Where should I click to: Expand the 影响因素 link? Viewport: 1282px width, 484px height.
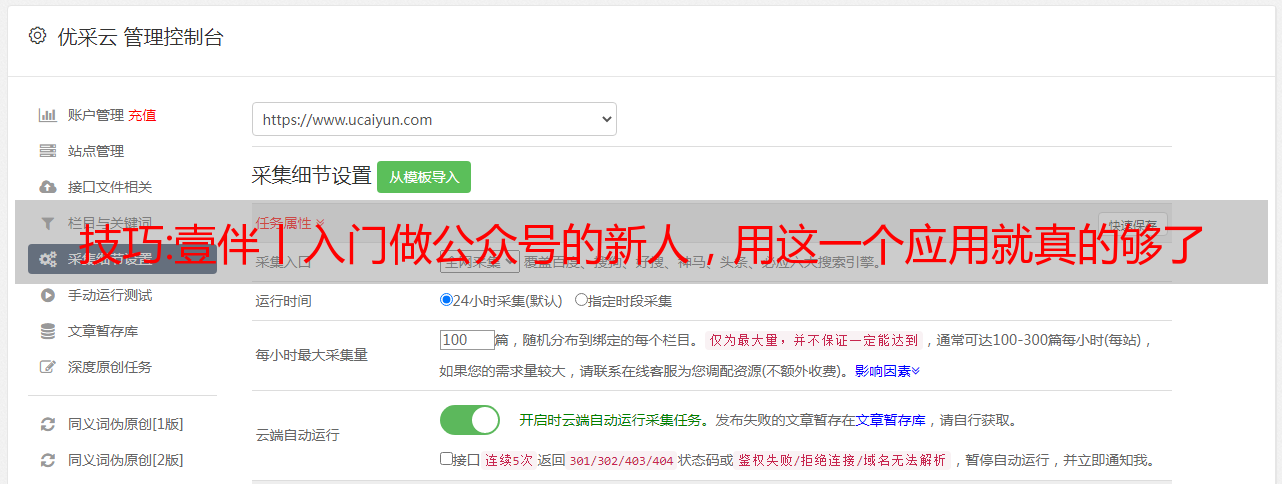(x=887, y=371)
